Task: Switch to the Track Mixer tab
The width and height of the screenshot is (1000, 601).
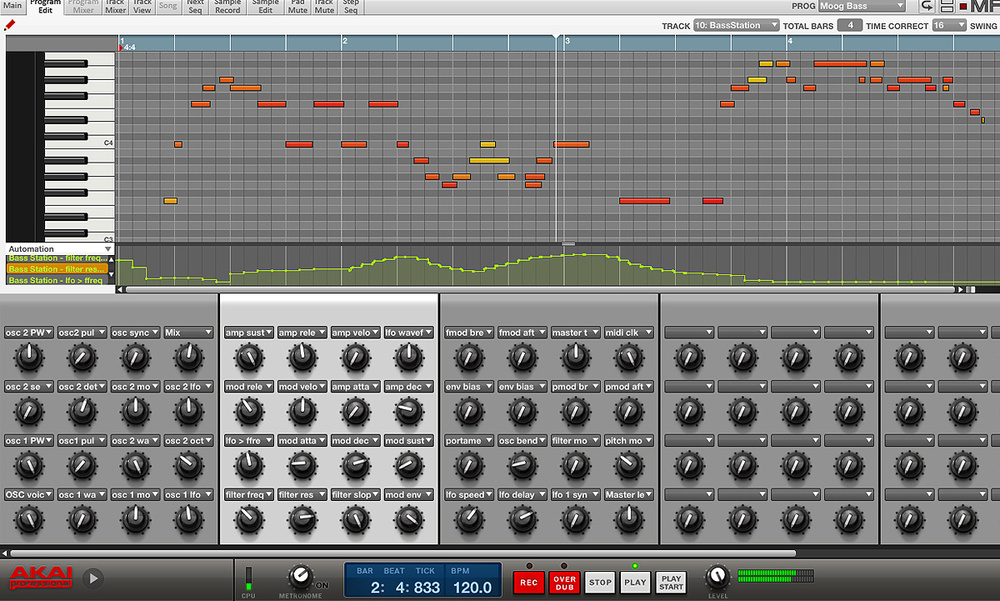Action: click(115, 6)
